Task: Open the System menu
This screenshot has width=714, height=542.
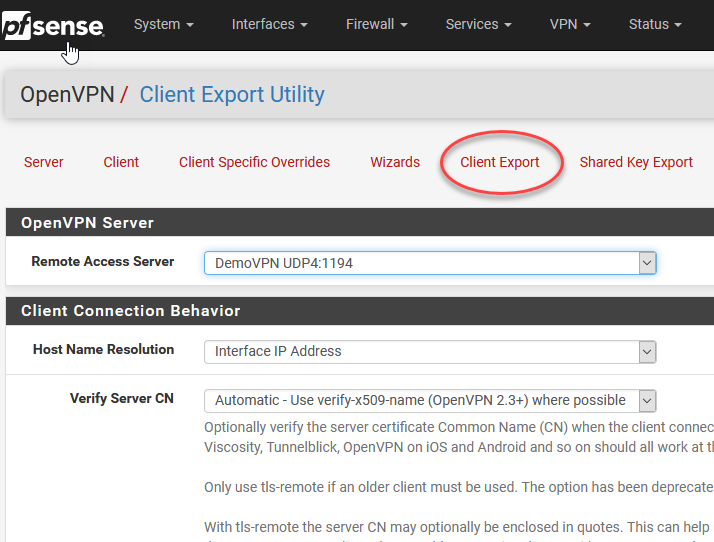Action: pyautogui.click(x=163, y=24)
